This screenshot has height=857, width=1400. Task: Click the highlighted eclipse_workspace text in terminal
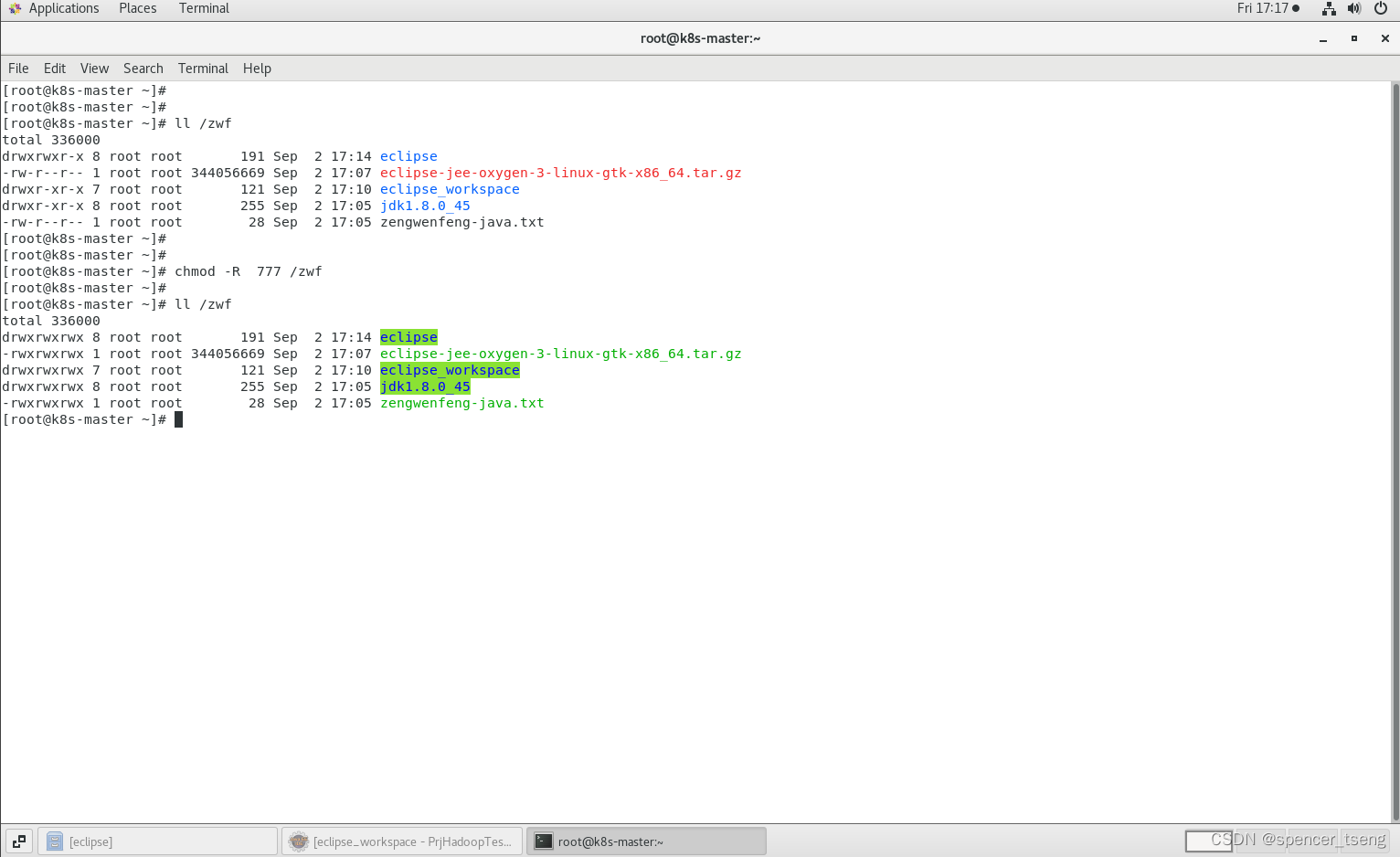(x=450, y=370)
